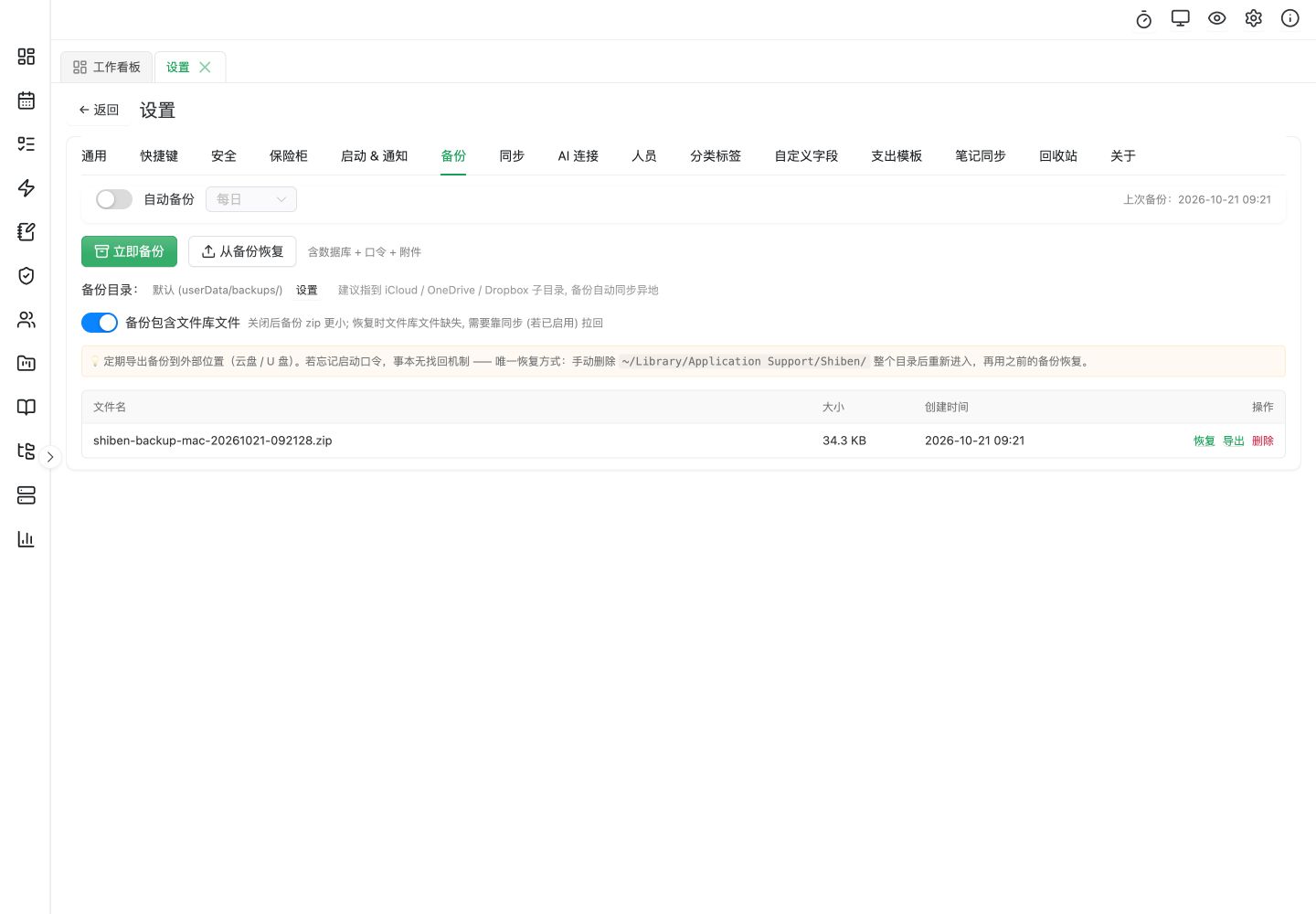Open the people icon in sidebar
This screenshot has width=1316, height=914.
[x=27, y=320]
